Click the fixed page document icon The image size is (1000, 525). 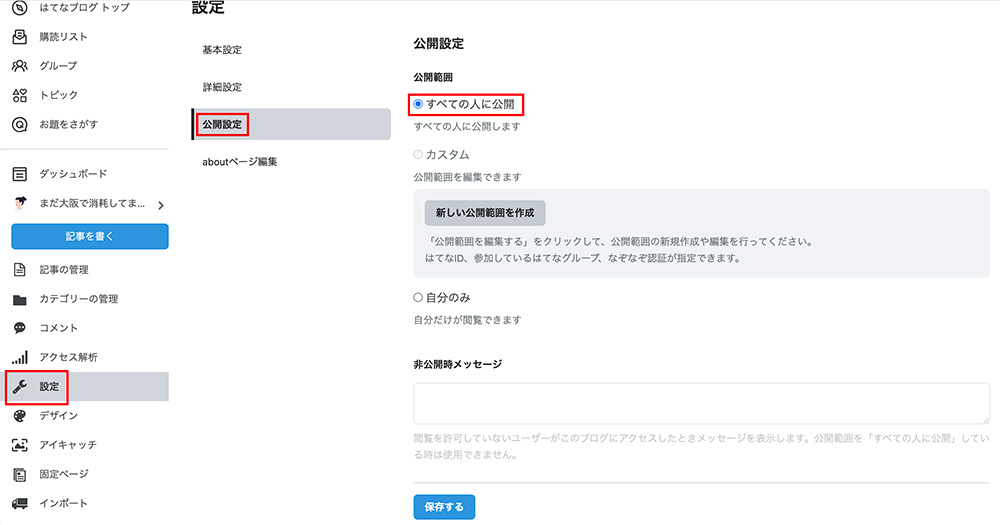[20, 474]
